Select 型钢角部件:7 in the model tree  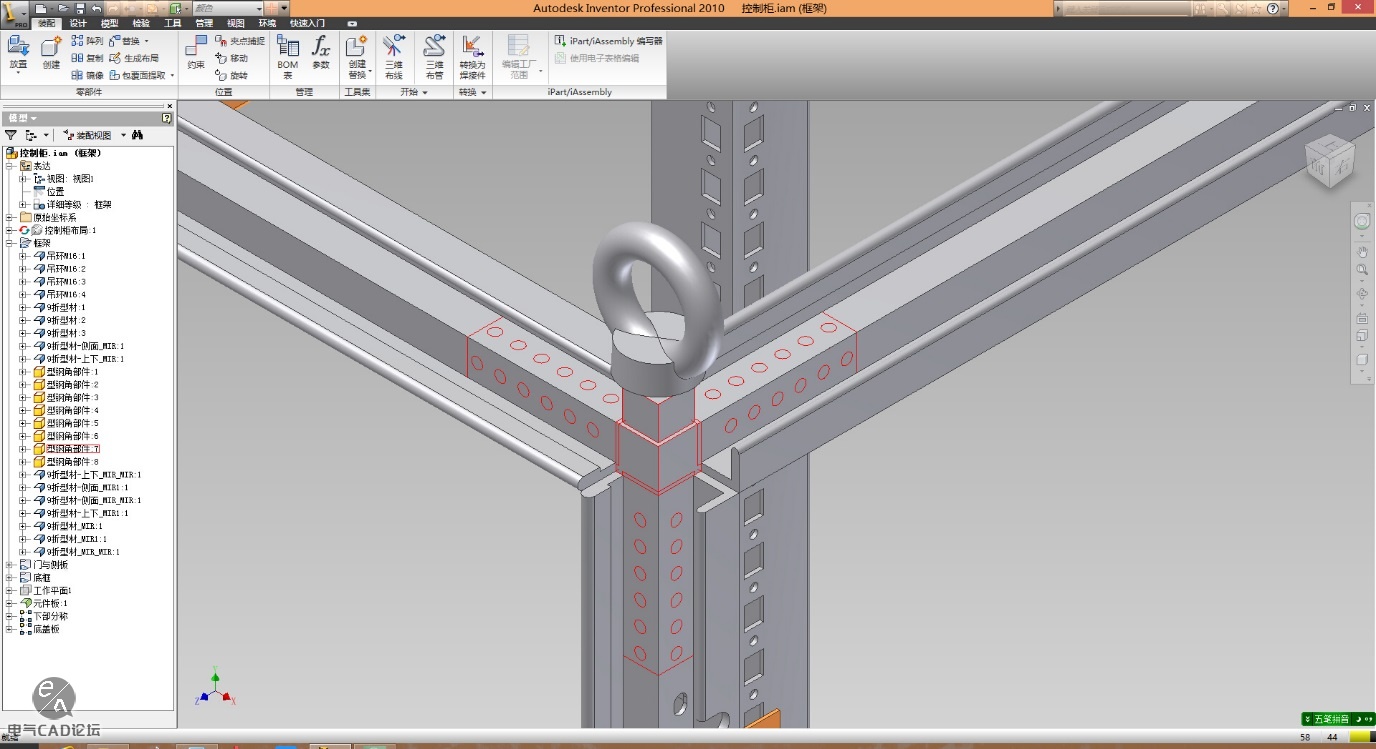point(72,449)
